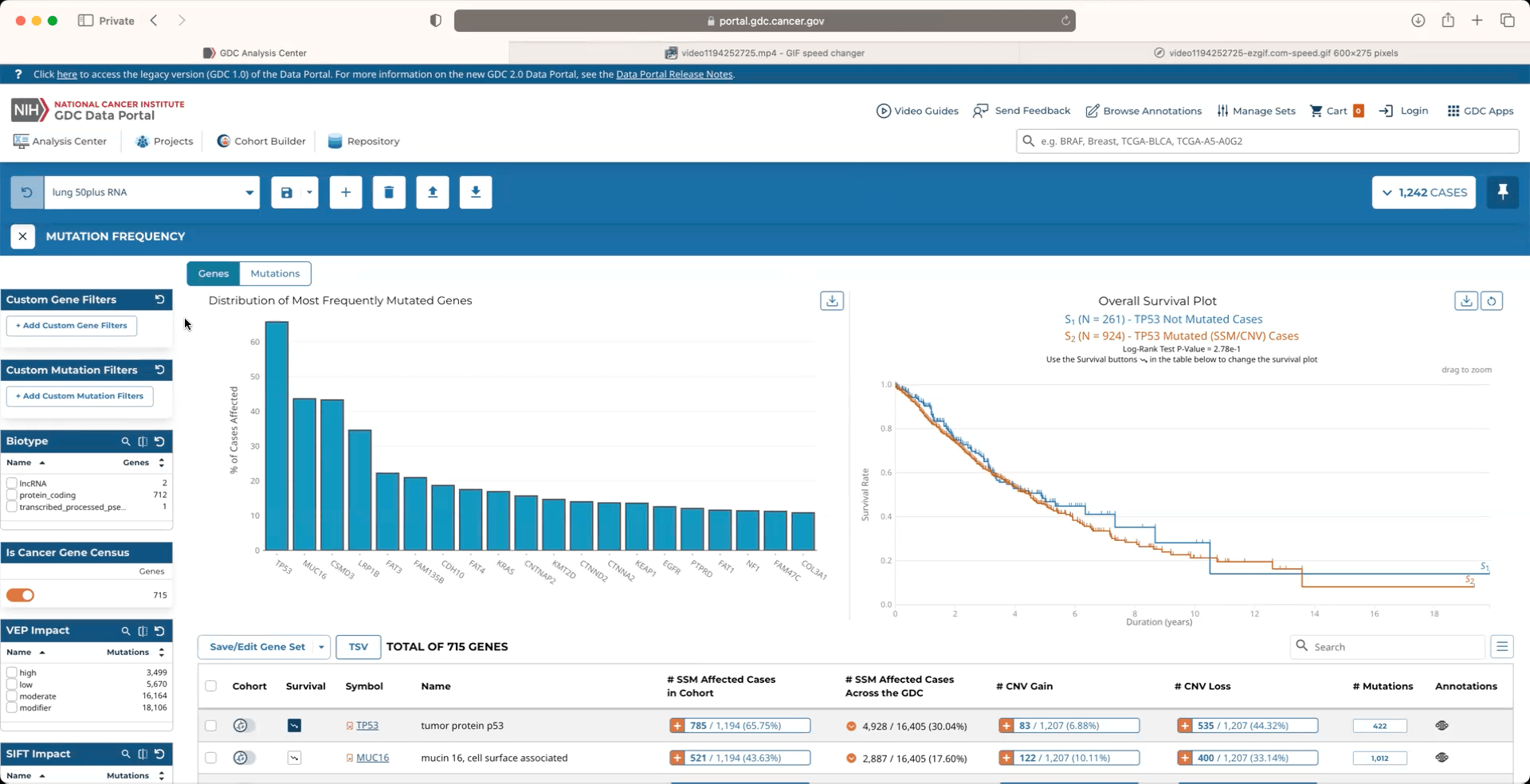
Task: Click the add new cohort plus icon
Action: click(346, 193)
